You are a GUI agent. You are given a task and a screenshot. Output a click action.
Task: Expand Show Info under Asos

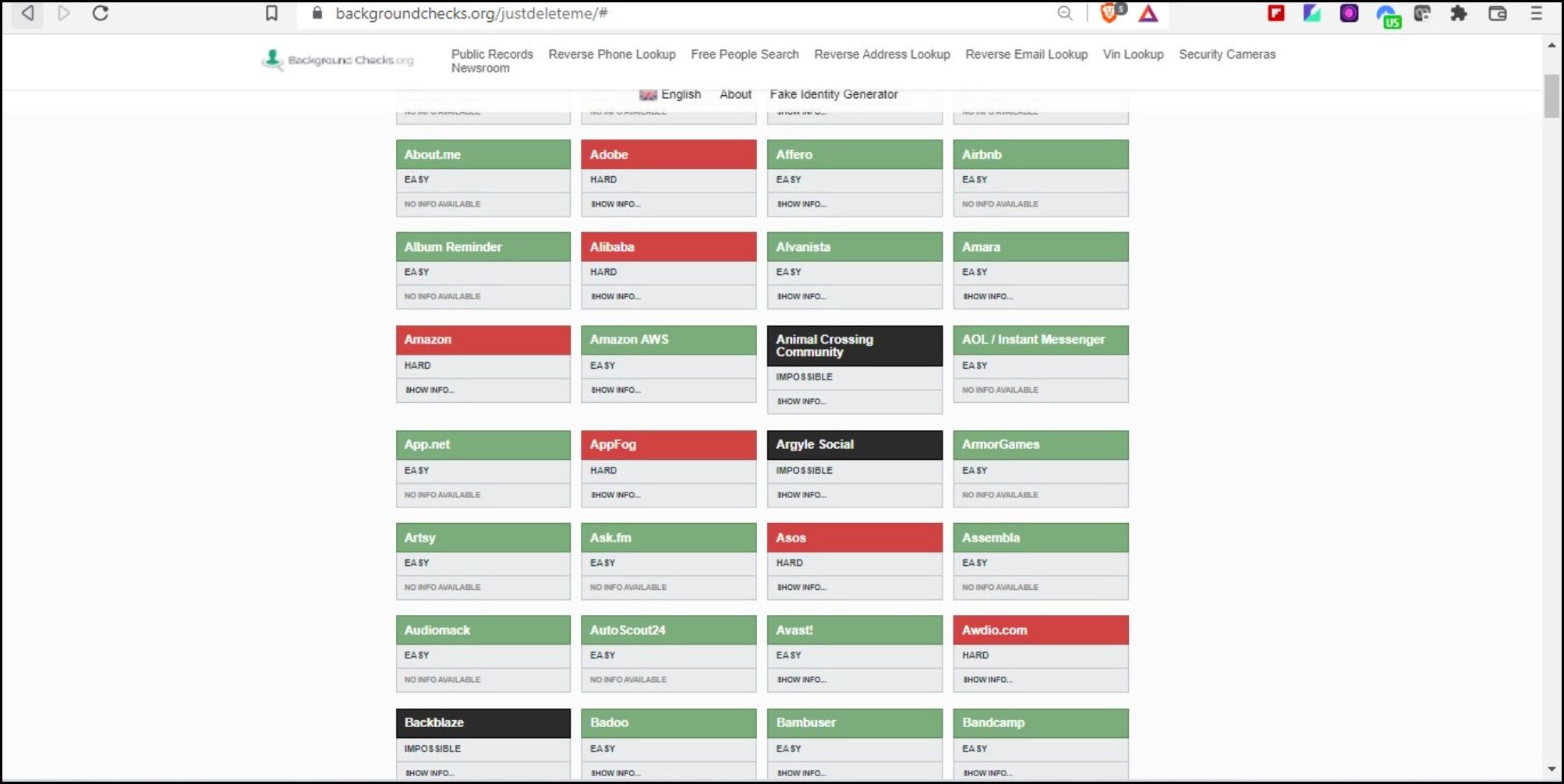(801, 588)
